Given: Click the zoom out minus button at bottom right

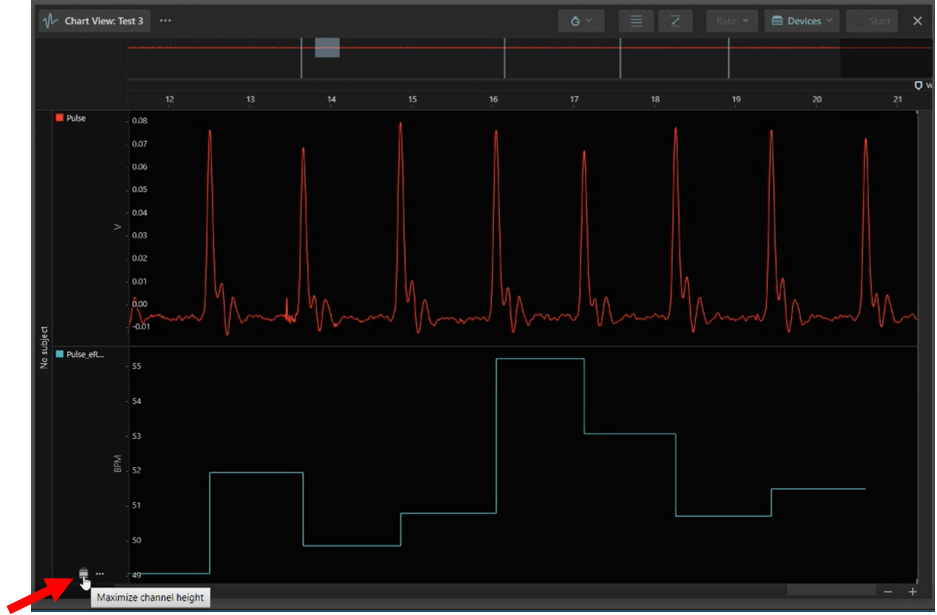Looking at the screenshot, I should [x=887, y=591].
